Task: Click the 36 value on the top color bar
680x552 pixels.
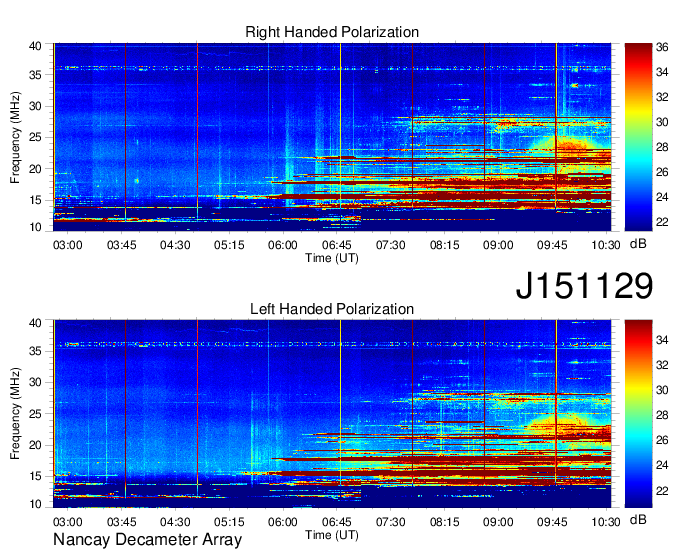Action: 662,47
